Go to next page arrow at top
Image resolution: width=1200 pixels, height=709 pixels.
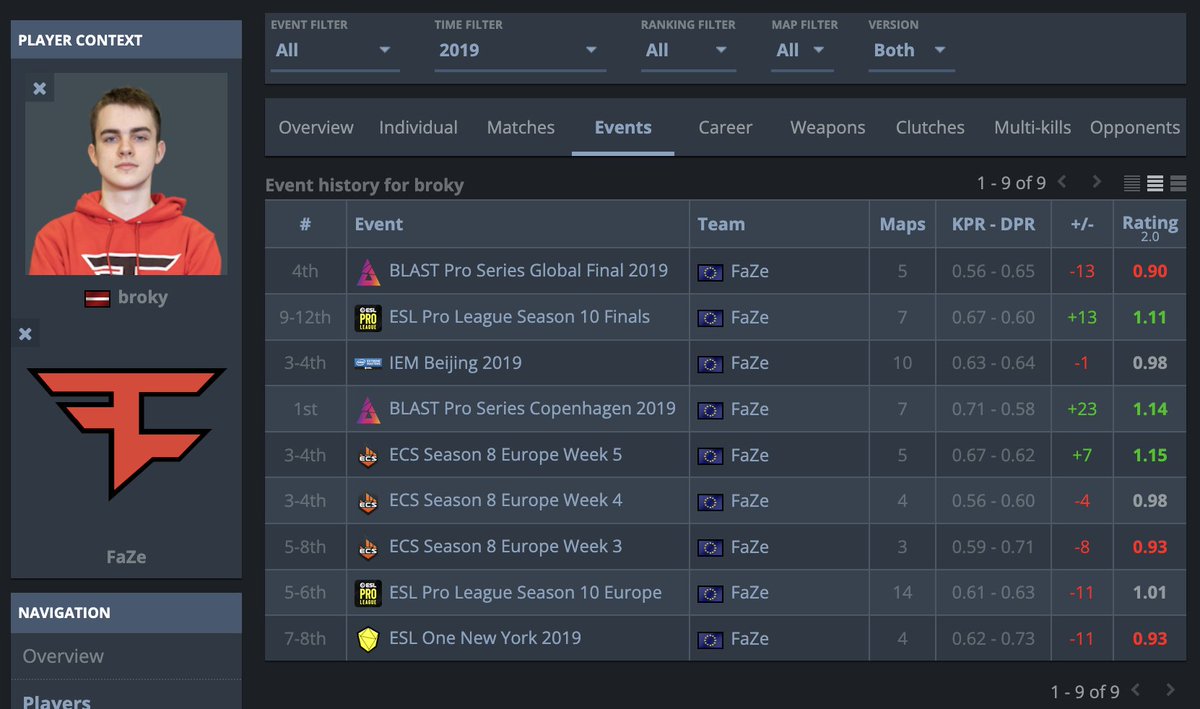(x=1097, y=182)
